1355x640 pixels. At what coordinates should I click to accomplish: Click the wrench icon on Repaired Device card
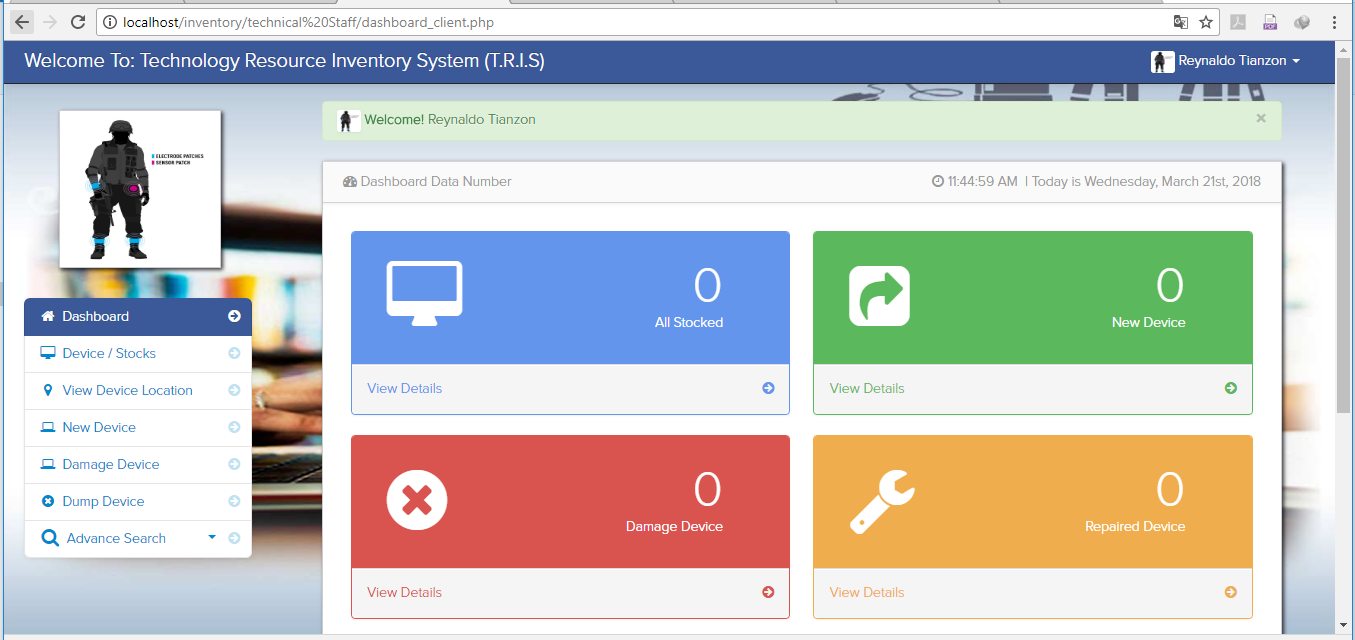coord(882,501)
